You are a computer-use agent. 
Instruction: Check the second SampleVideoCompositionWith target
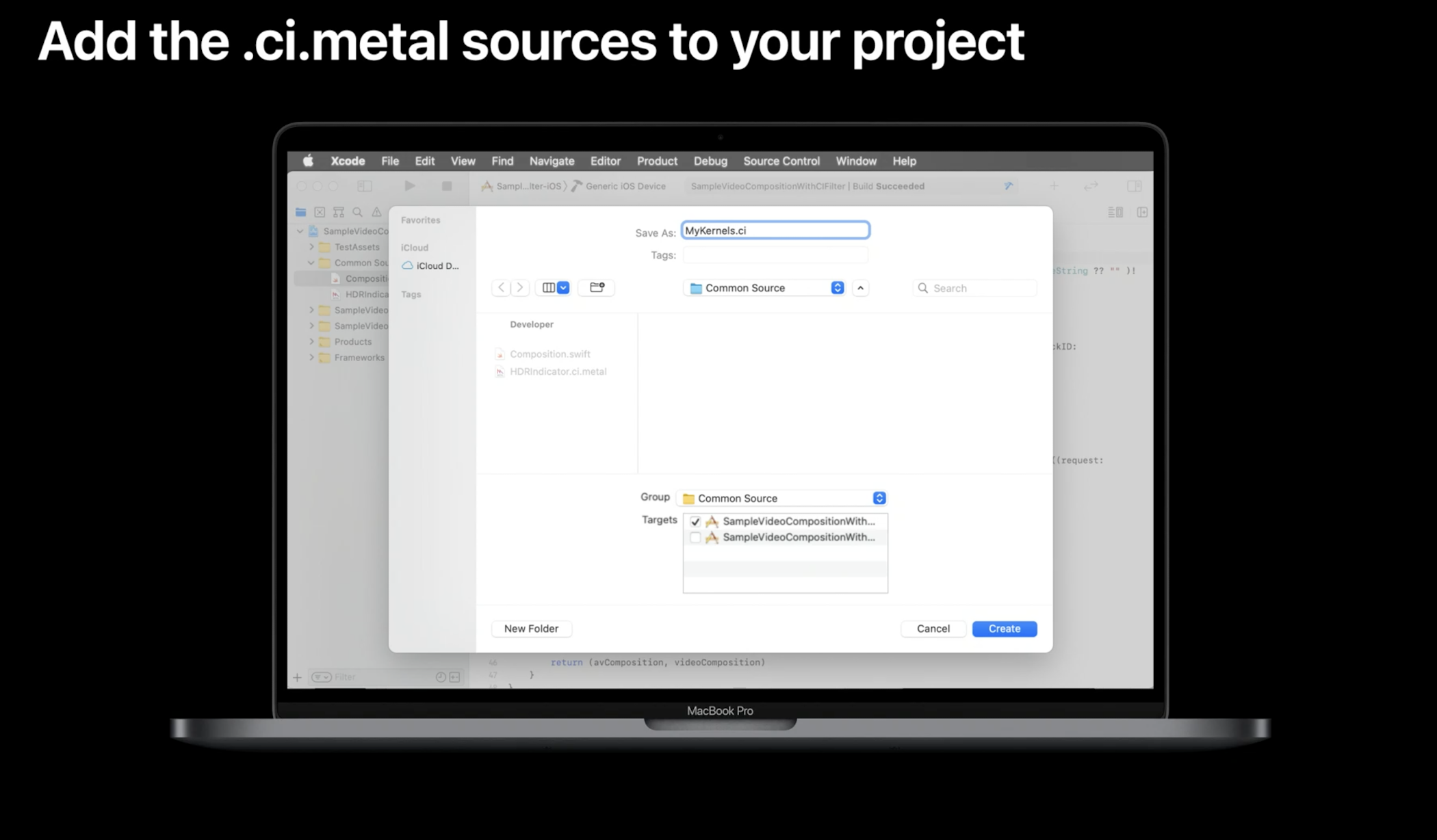click(x=695, y=538)
